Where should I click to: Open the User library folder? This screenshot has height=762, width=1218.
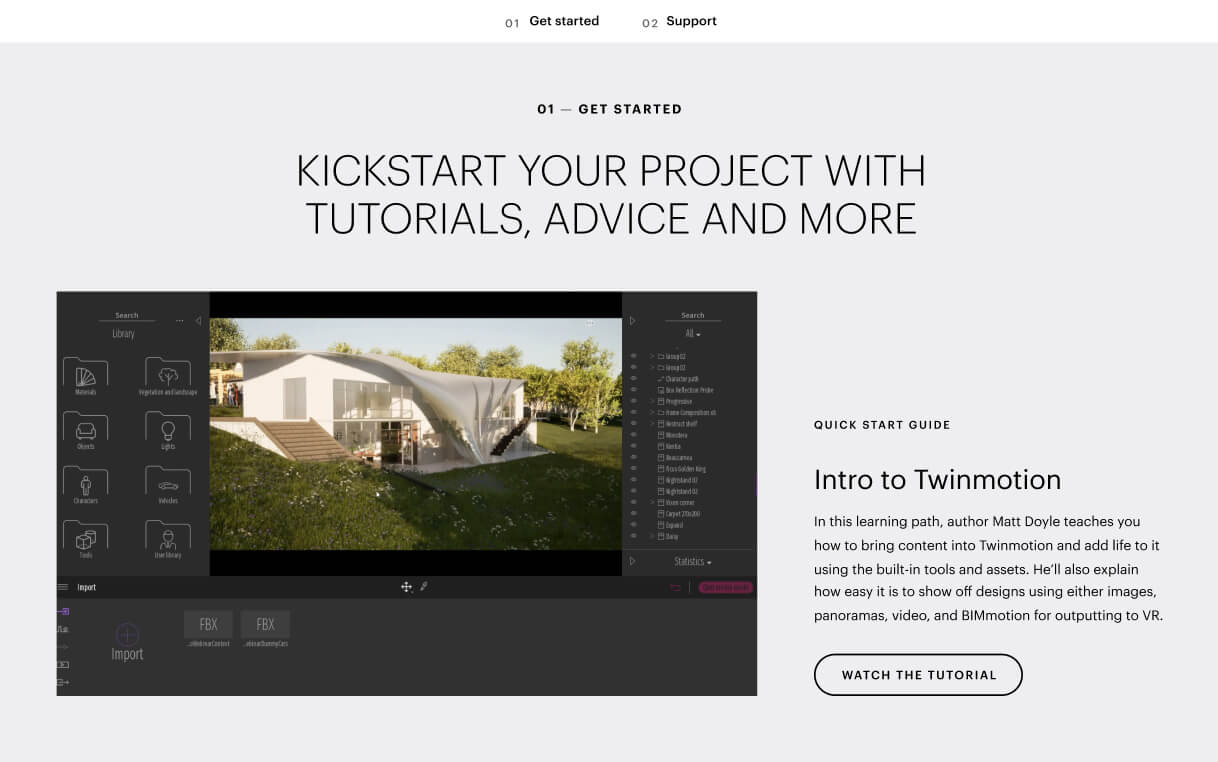pyautogui.click(x=168, y=537)
